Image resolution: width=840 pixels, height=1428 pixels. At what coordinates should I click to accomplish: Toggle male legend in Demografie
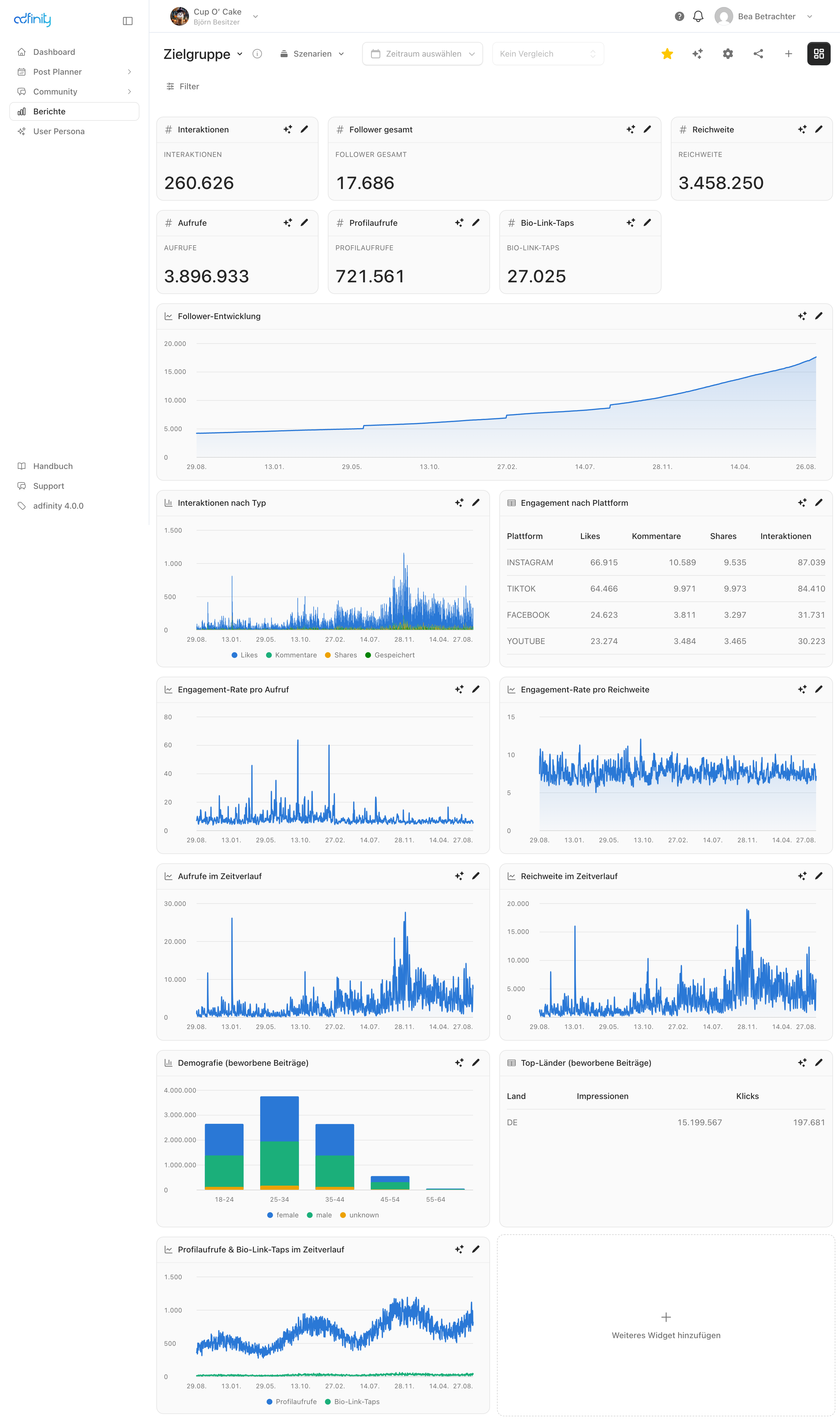click(x=319, y=1215)
